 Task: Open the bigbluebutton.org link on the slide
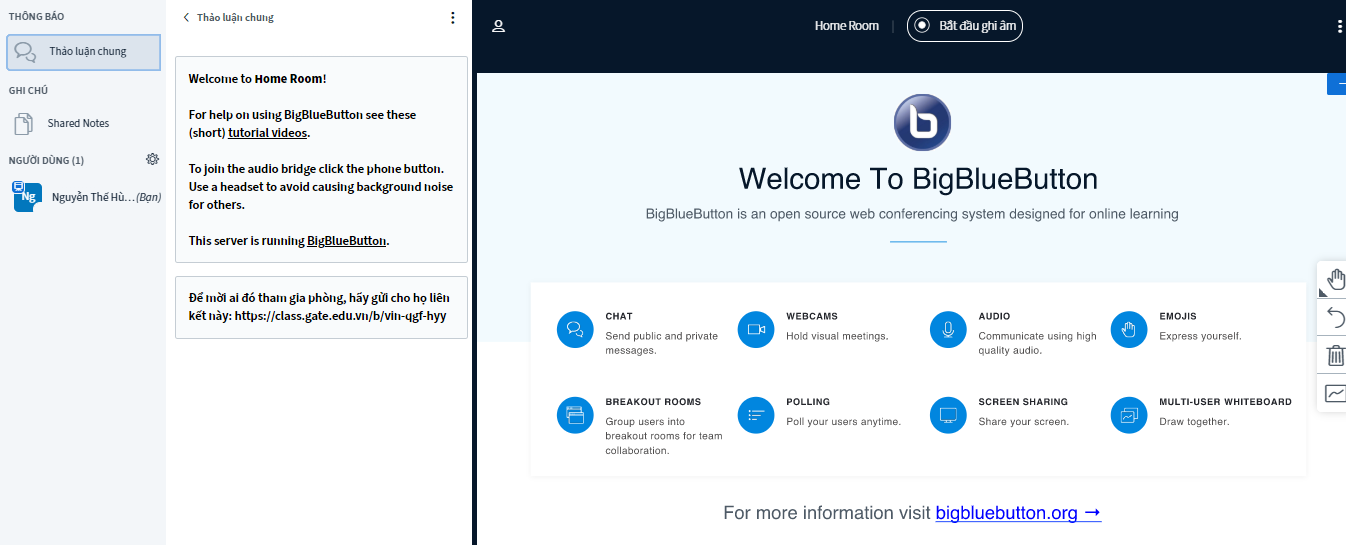1018,513
